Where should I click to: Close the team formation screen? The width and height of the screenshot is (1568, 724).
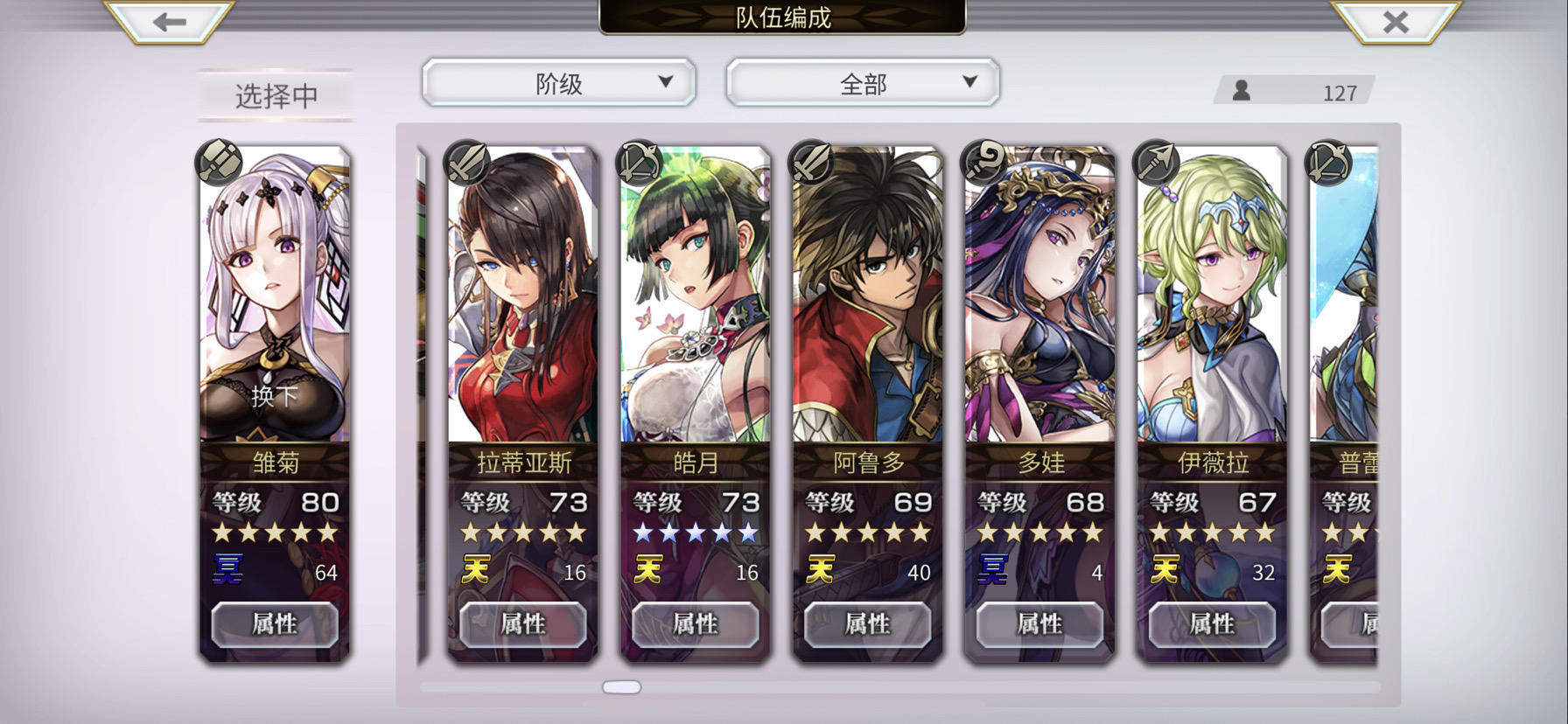1396,21
